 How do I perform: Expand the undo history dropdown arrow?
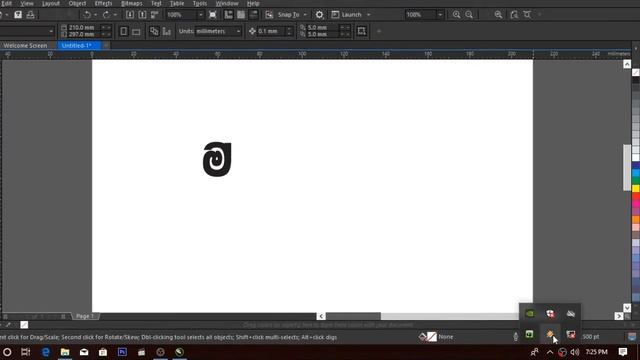(96, 15)
